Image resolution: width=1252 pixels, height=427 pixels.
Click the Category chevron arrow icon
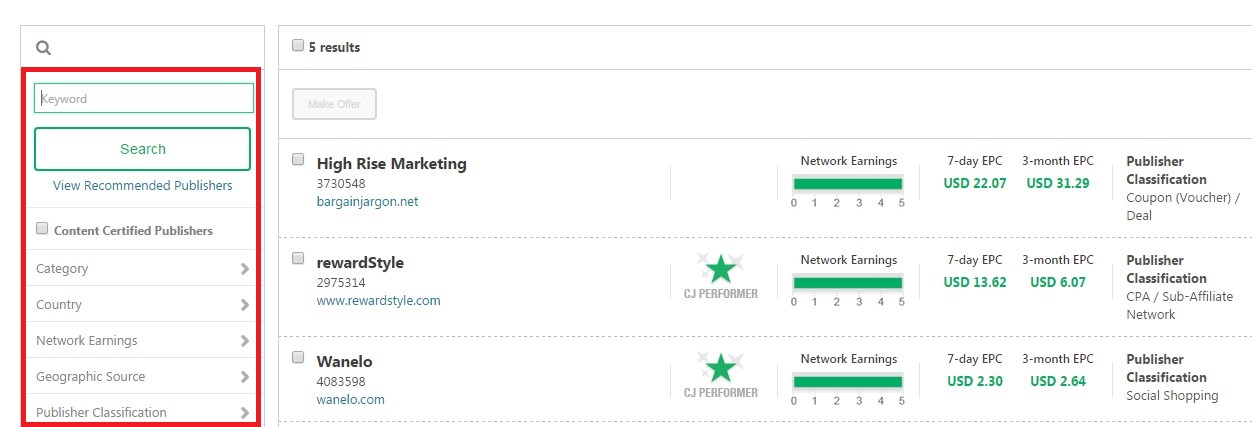pyautogui.click(x=245, y=269)
